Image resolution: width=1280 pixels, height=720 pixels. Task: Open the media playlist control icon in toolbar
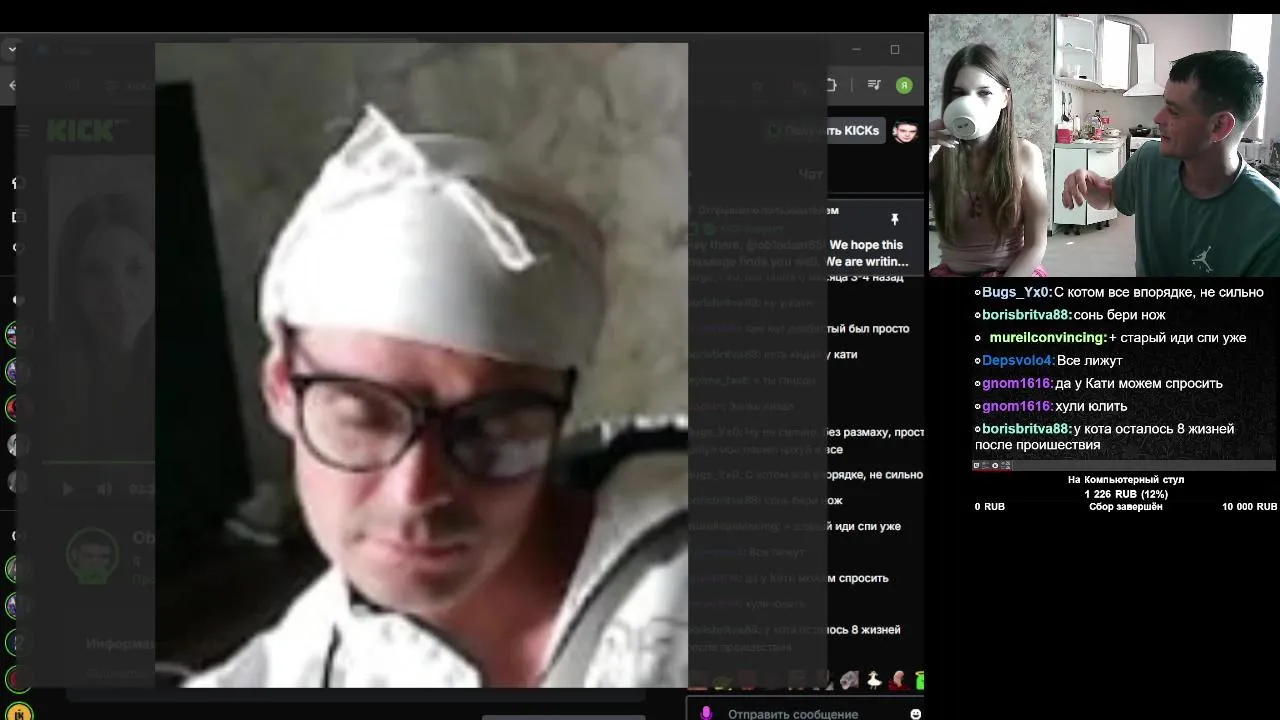[x=873, y=85]
